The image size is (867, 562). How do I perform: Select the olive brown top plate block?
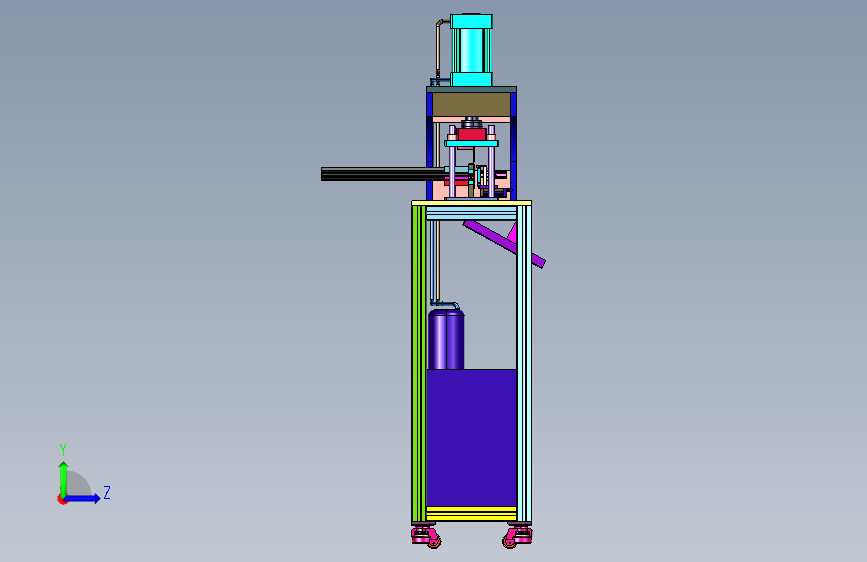pos(471,105)
